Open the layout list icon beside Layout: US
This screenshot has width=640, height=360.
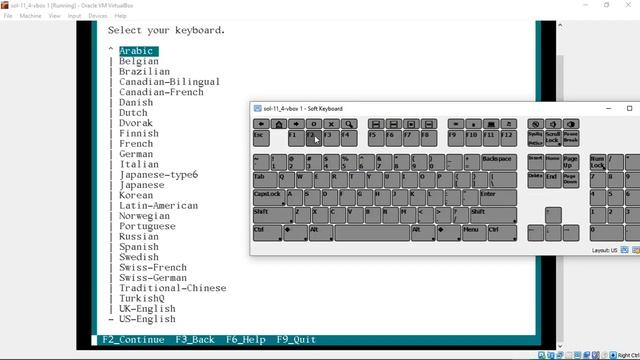click(x=624, y=250)
